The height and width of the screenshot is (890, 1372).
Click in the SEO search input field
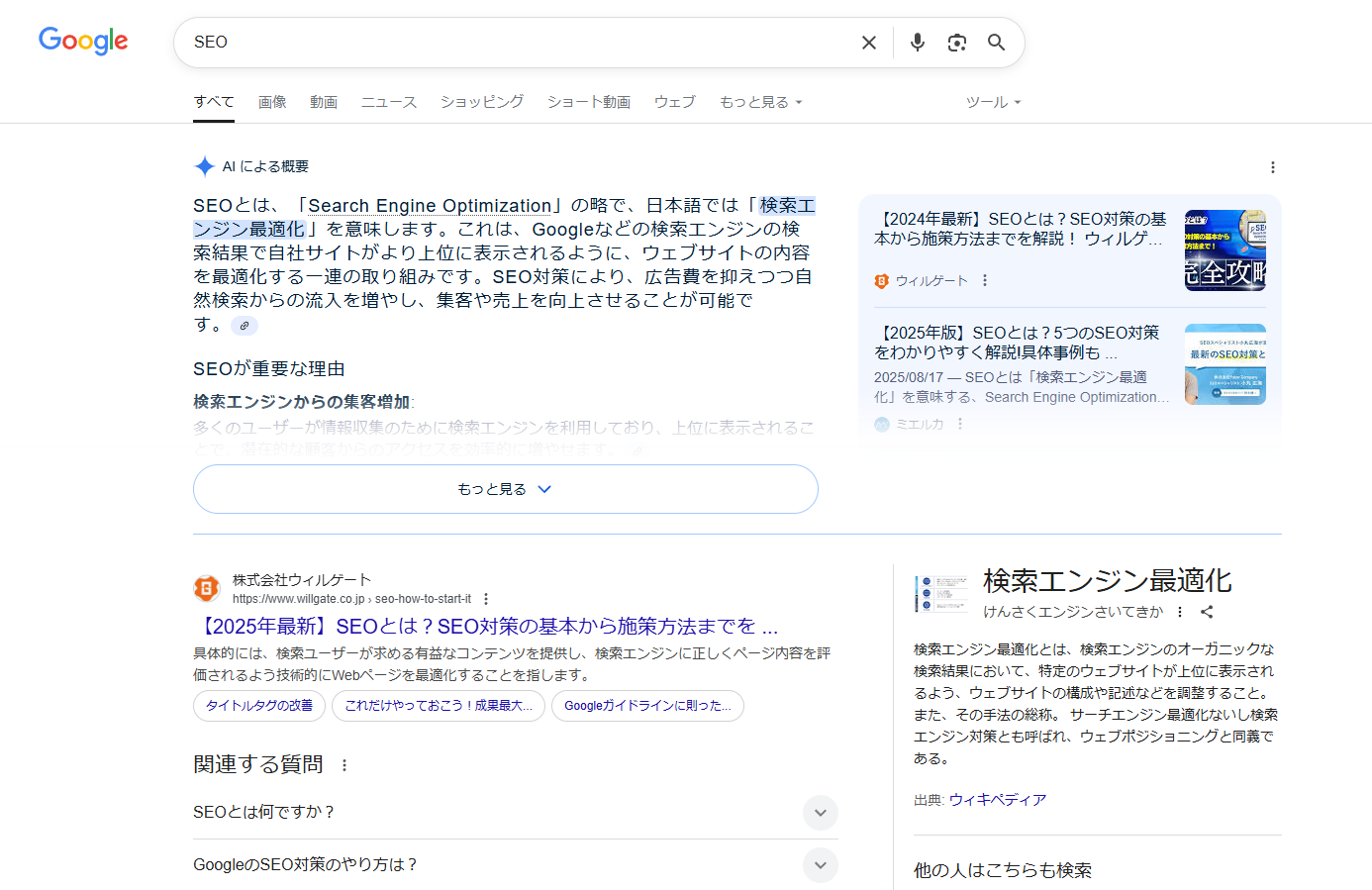515,43
